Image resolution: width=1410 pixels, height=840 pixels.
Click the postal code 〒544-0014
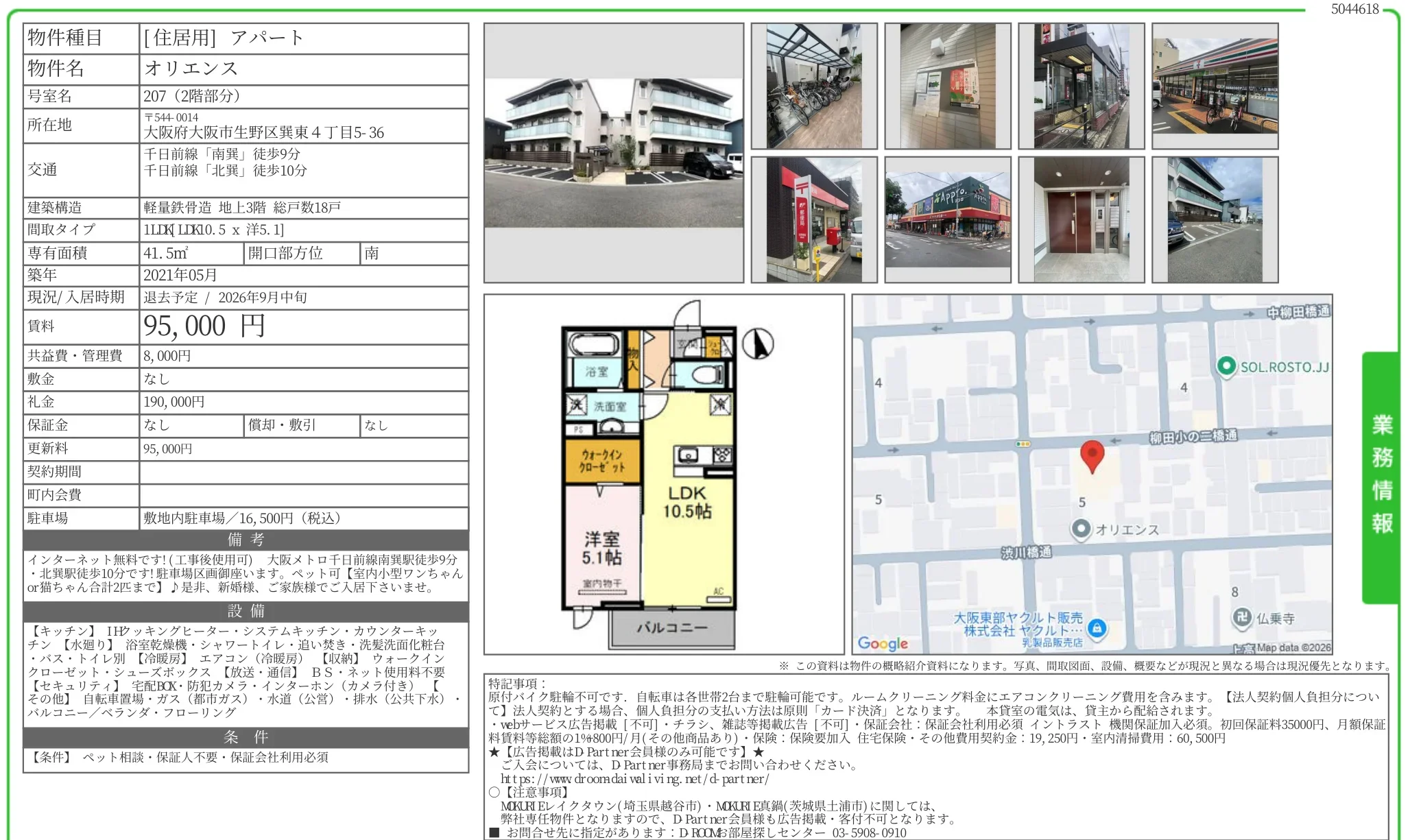pos(171,117)
